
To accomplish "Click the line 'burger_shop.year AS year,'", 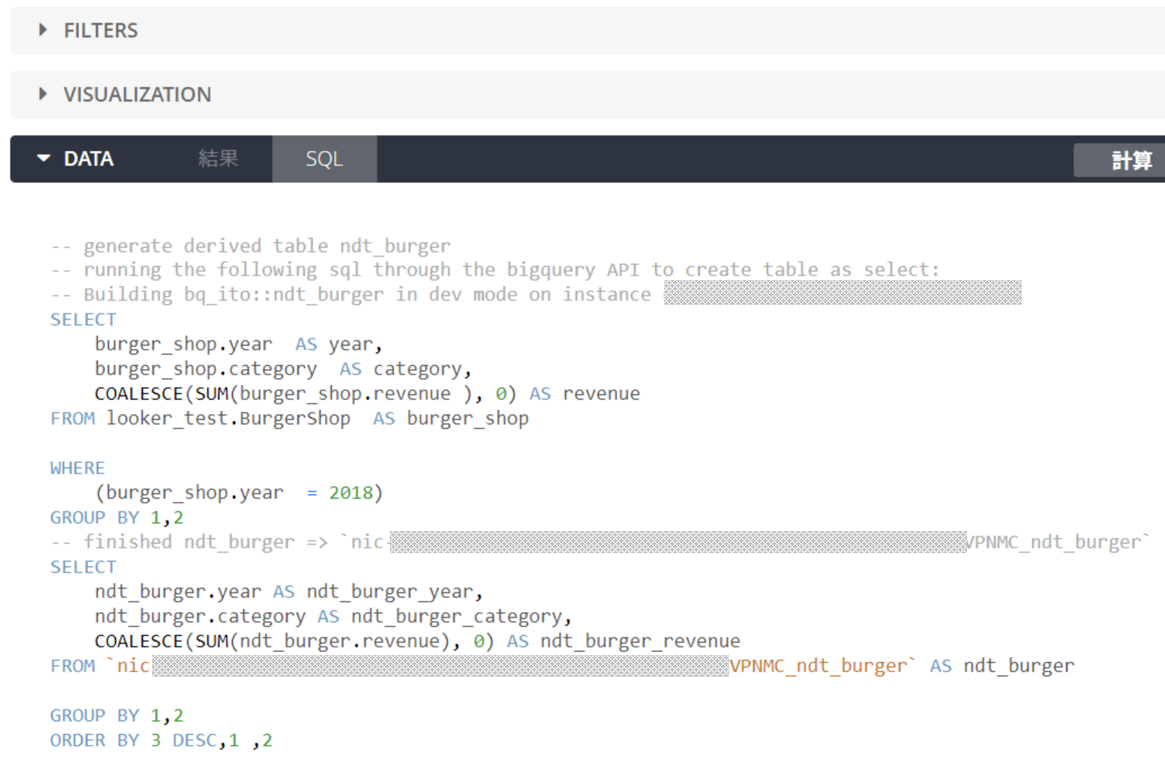I will click(238, 345).
